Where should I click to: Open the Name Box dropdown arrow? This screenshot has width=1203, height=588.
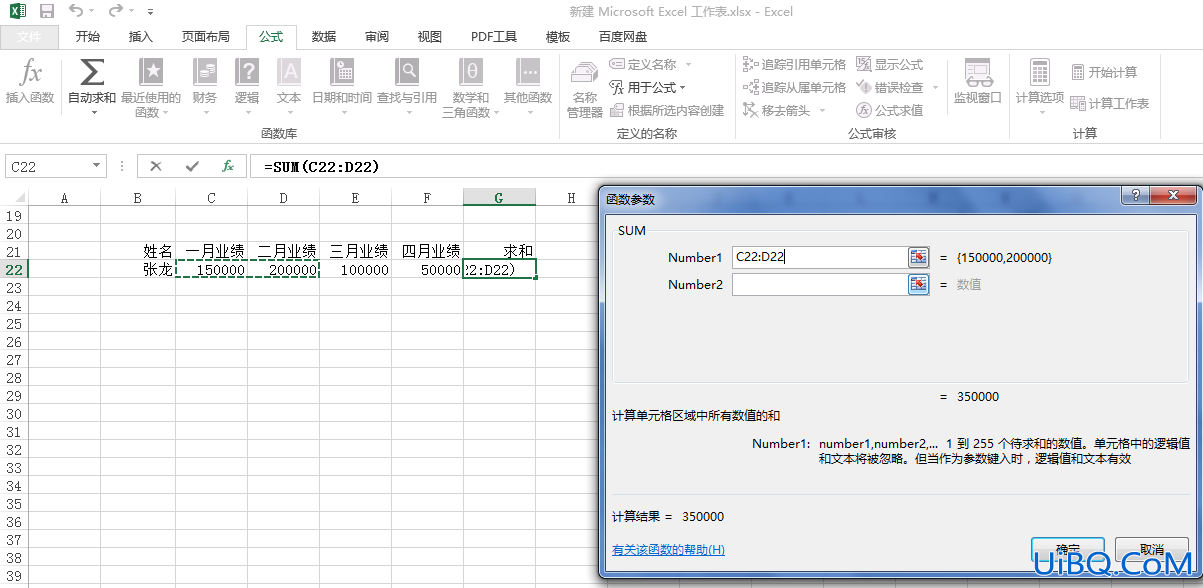[97, 167]
